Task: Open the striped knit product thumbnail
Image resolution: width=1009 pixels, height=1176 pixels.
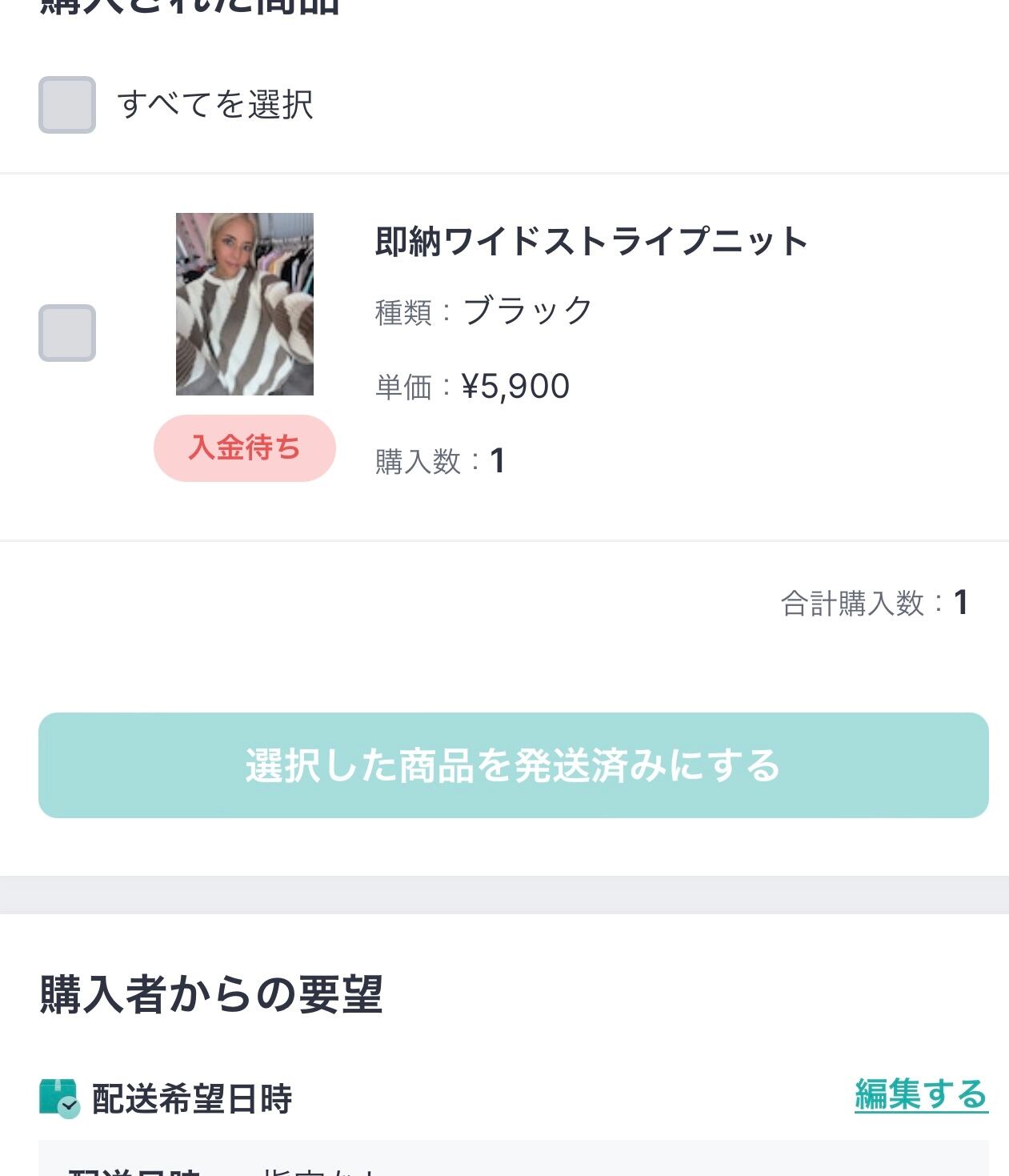Action: pyautogui.click(x=245, y=304)
